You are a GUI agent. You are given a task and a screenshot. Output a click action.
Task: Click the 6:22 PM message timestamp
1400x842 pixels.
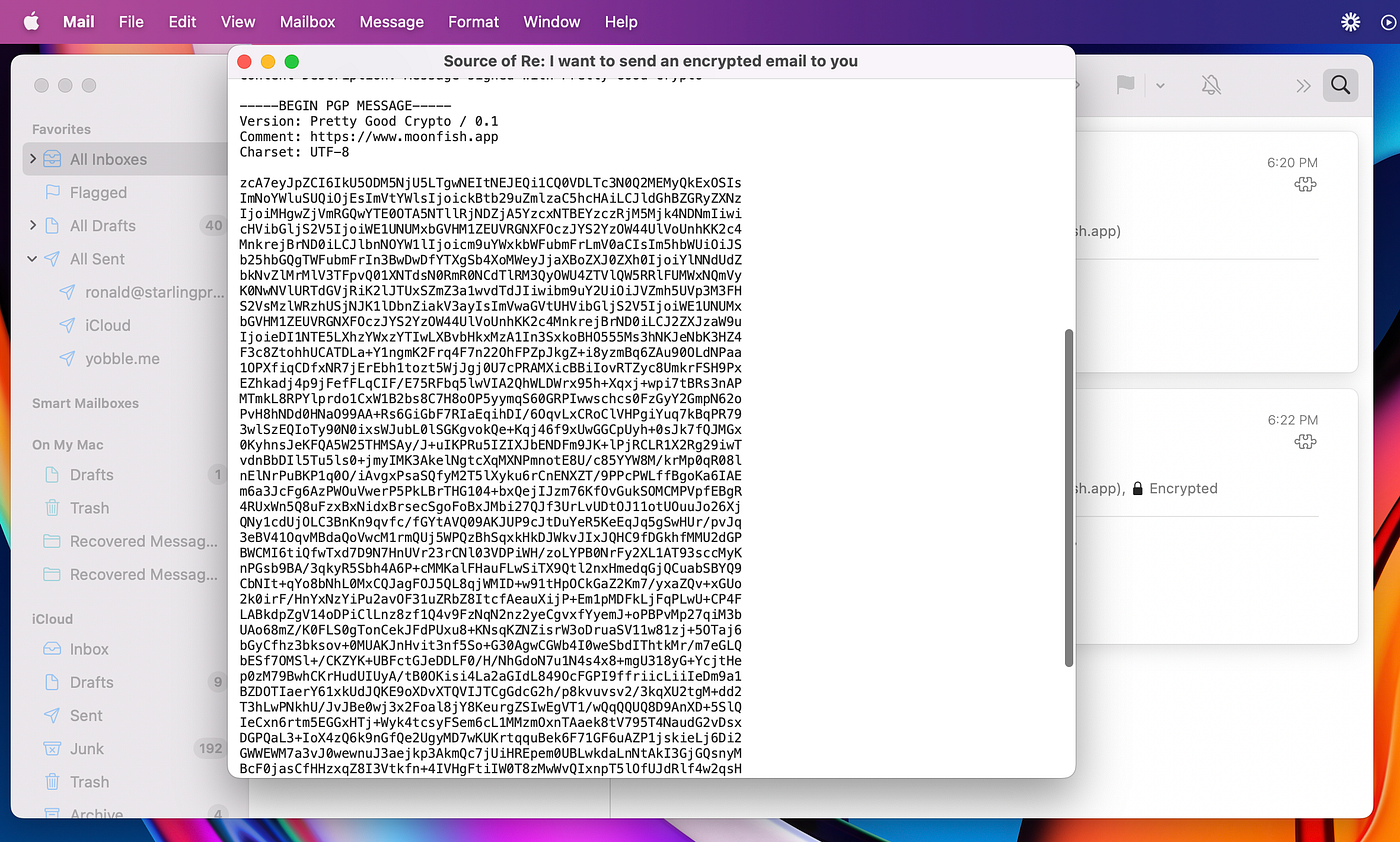pos(1292,420)
